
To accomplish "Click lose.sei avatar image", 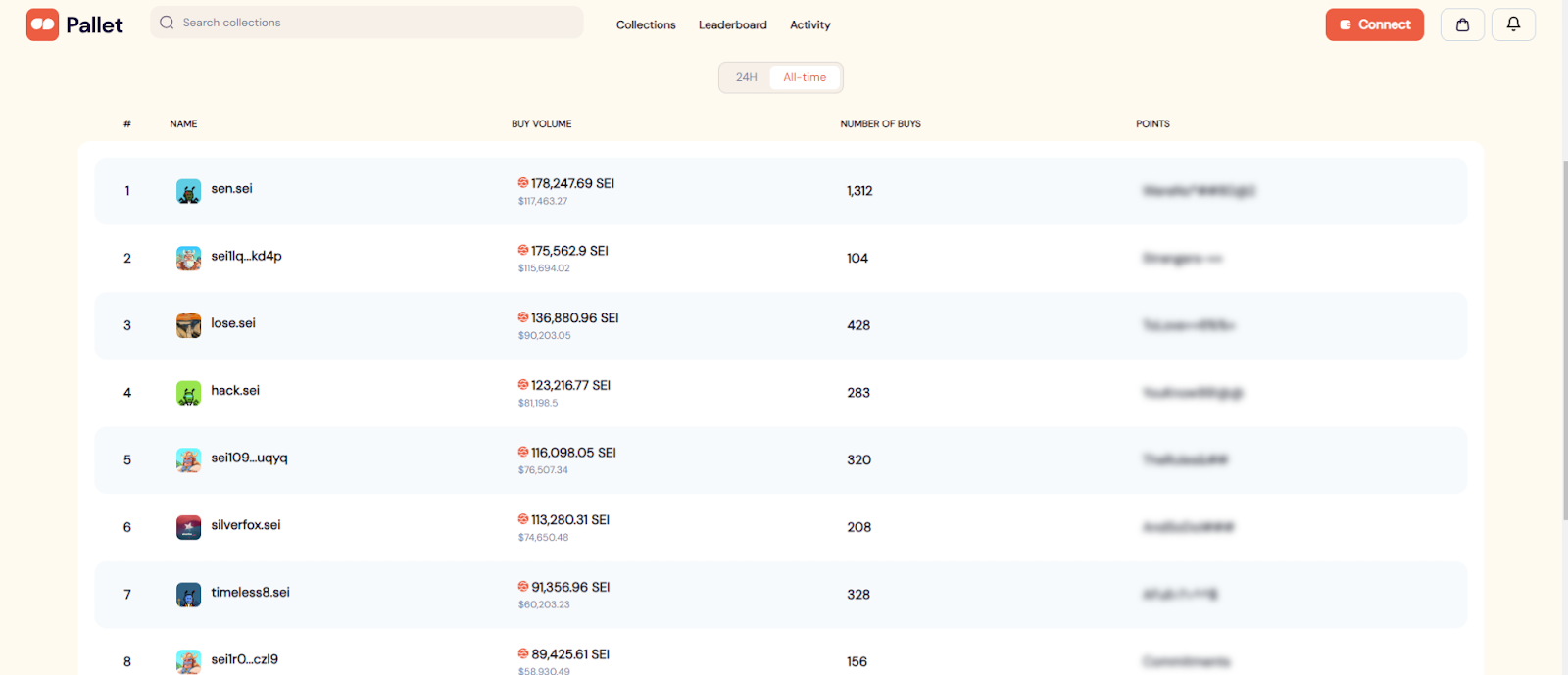I will (188, 325).
